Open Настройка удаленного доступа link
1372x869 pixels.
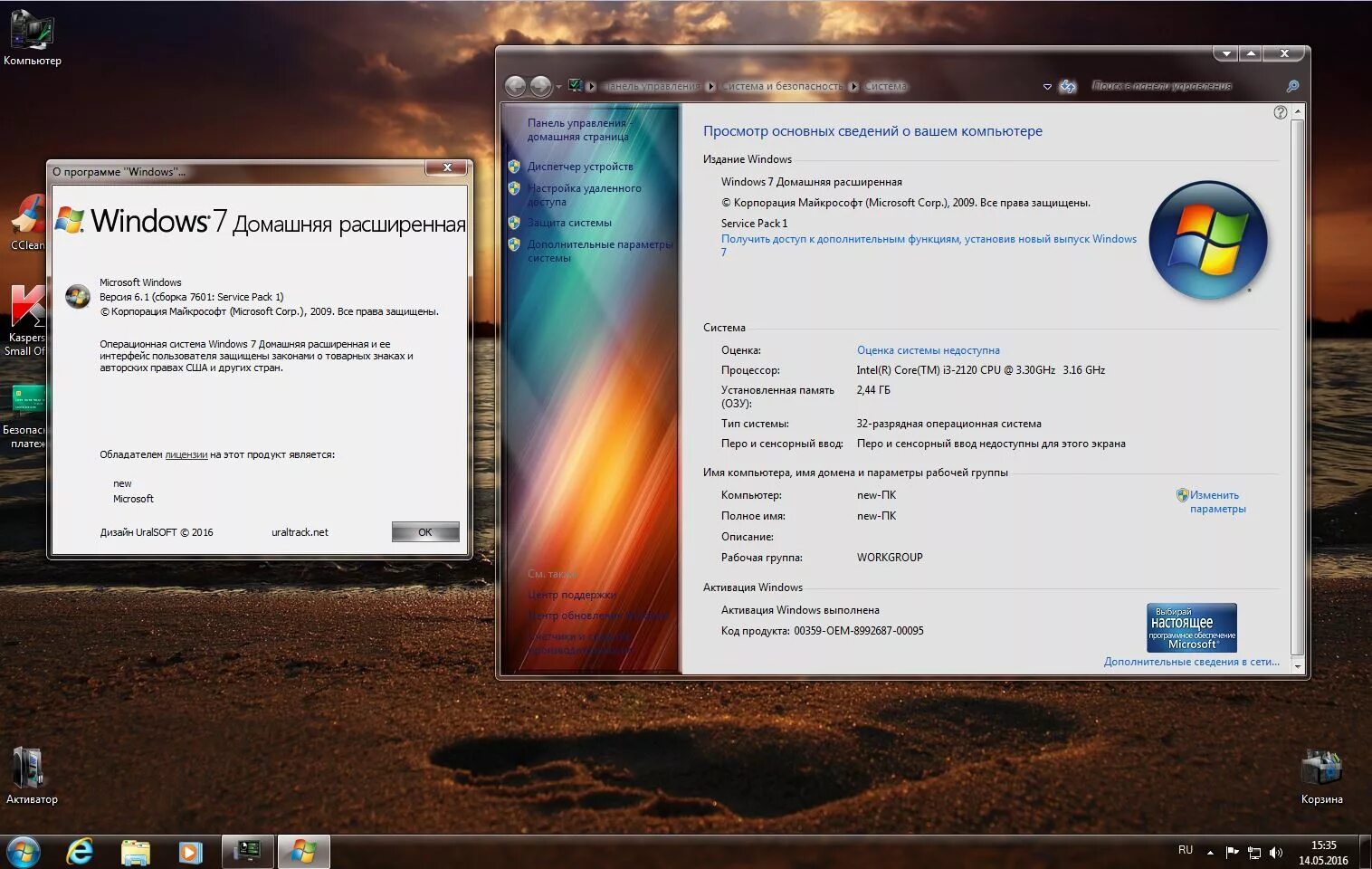[x=584, y=195]
